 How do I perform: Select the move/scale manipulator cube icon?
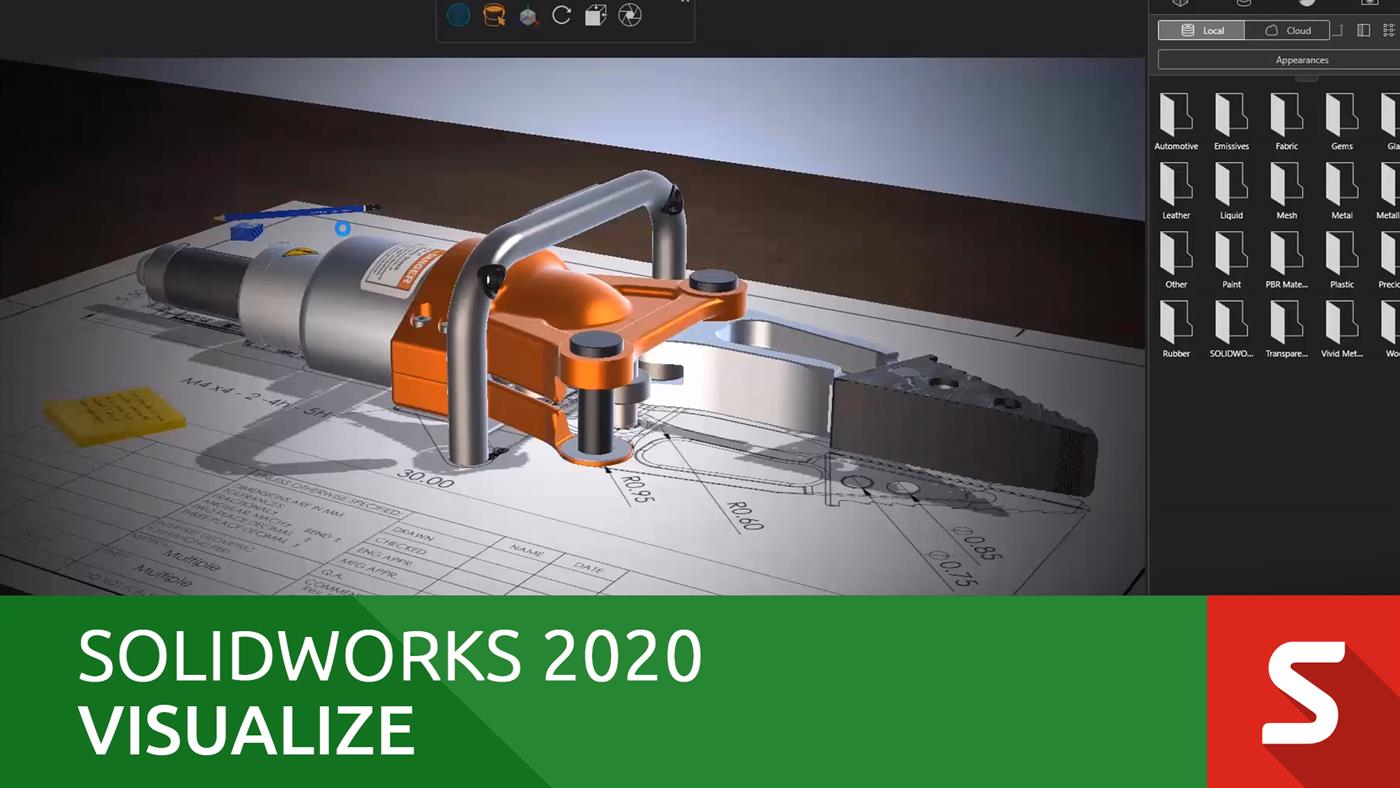[x=595, y=15]
